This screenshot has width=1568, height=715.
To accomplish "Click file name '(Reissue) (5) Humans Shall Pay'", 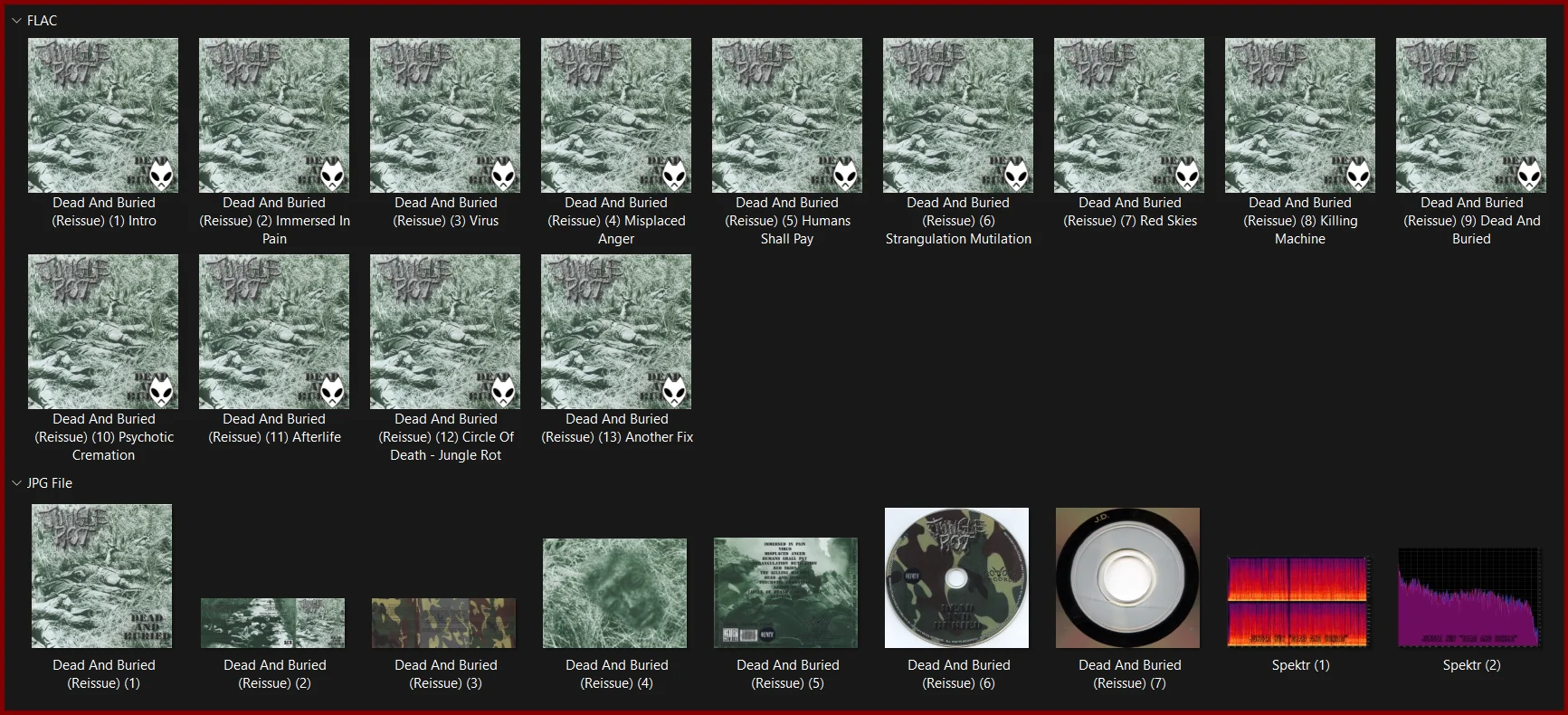I will pos(787,221).
